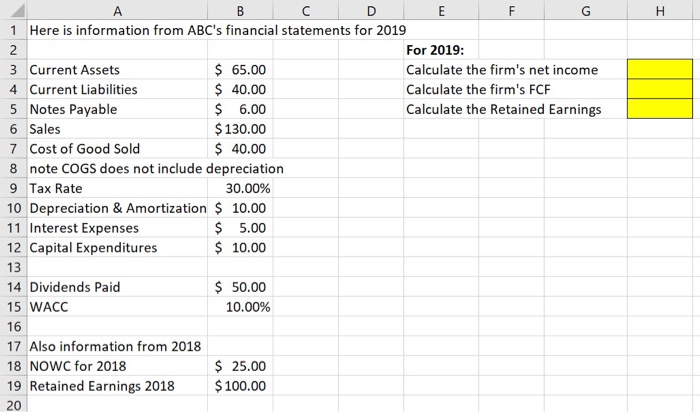
Task: Select column B header
Action: [240, 10]
